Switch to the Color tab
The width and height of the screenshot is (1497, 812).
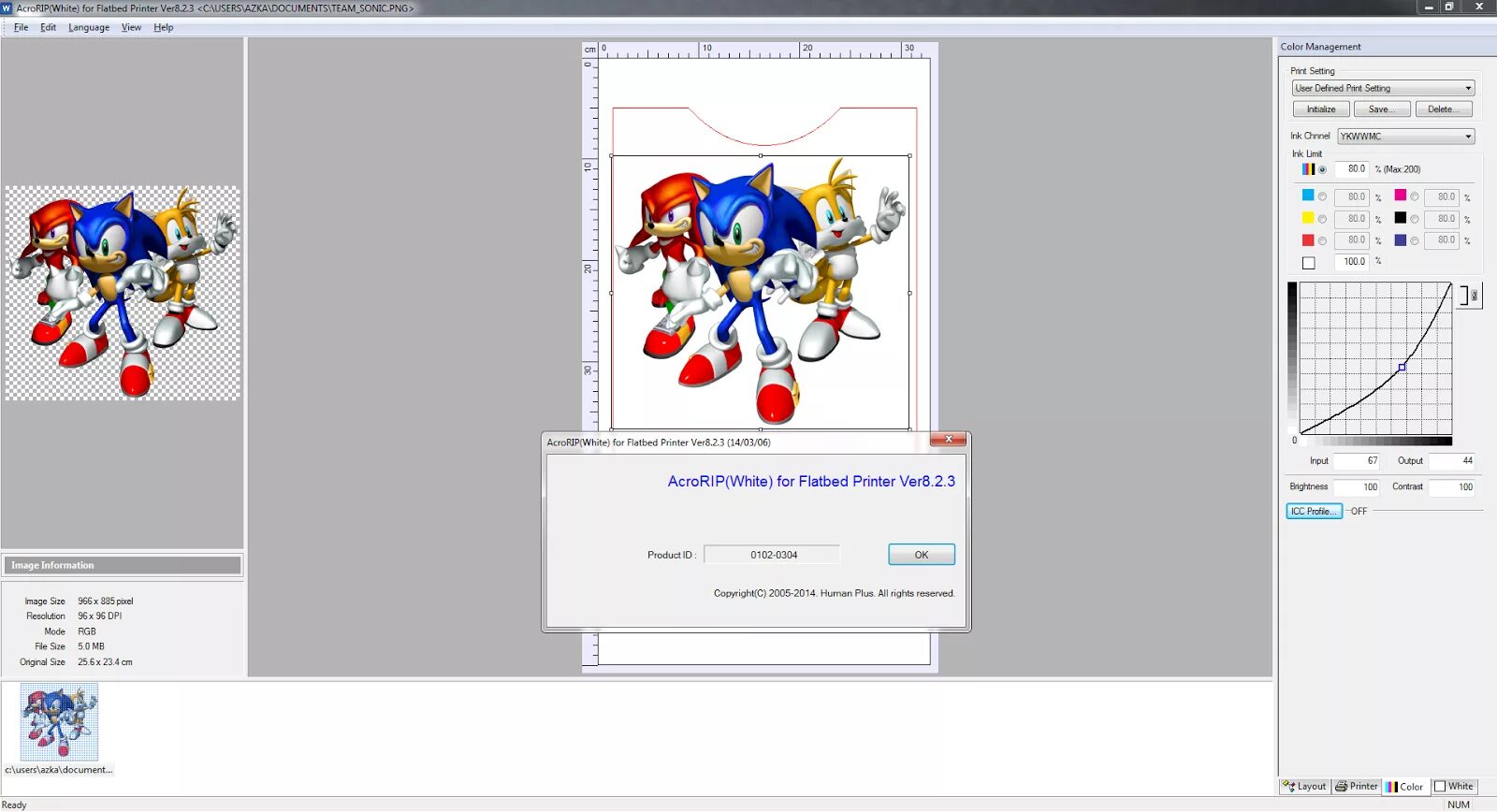click(1405, 787)
